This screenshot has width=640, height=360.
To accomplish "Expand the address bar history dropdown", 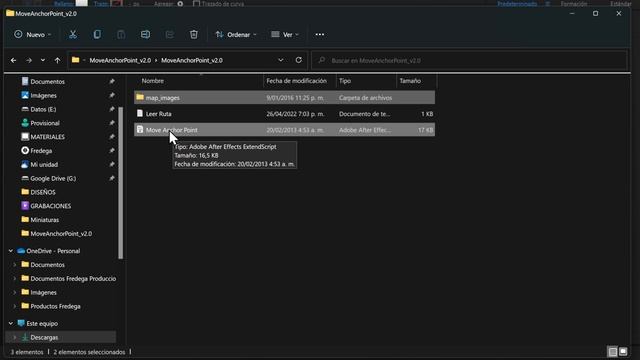I will coord(281,60).
